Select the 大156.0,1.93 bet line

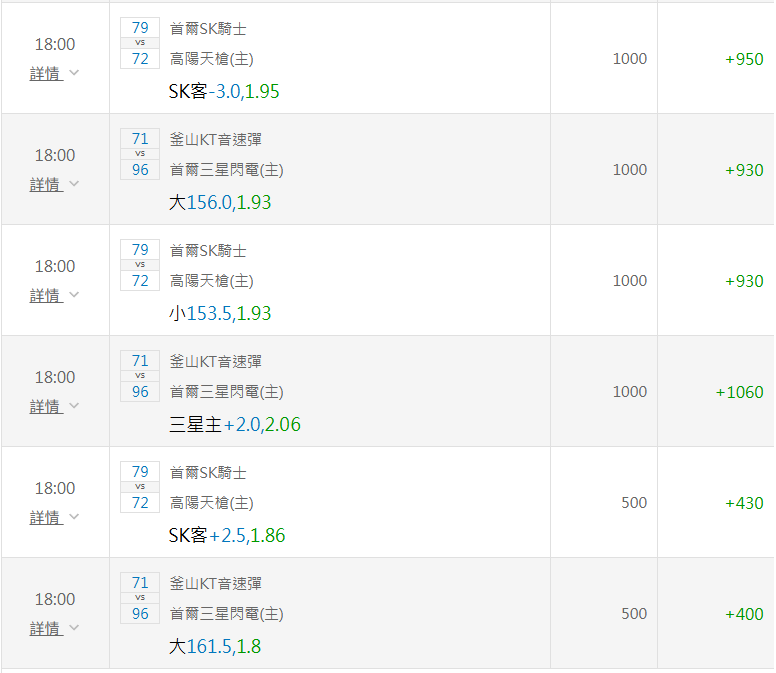[220, 203]
